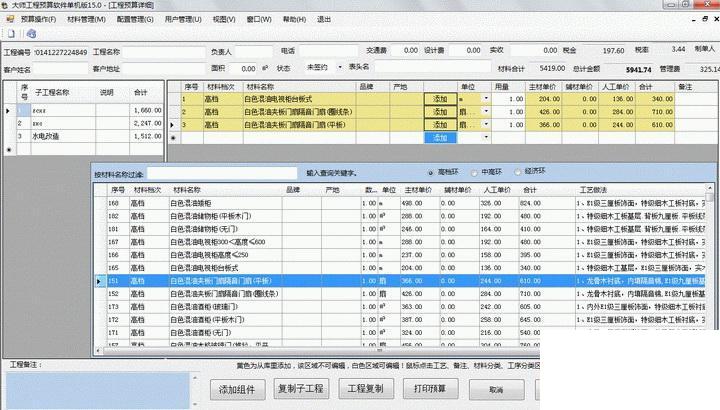The width and height of the screenshot is (720, 410).
Task: Click the 备注 column header in upper table
Action: click(696, 87)
